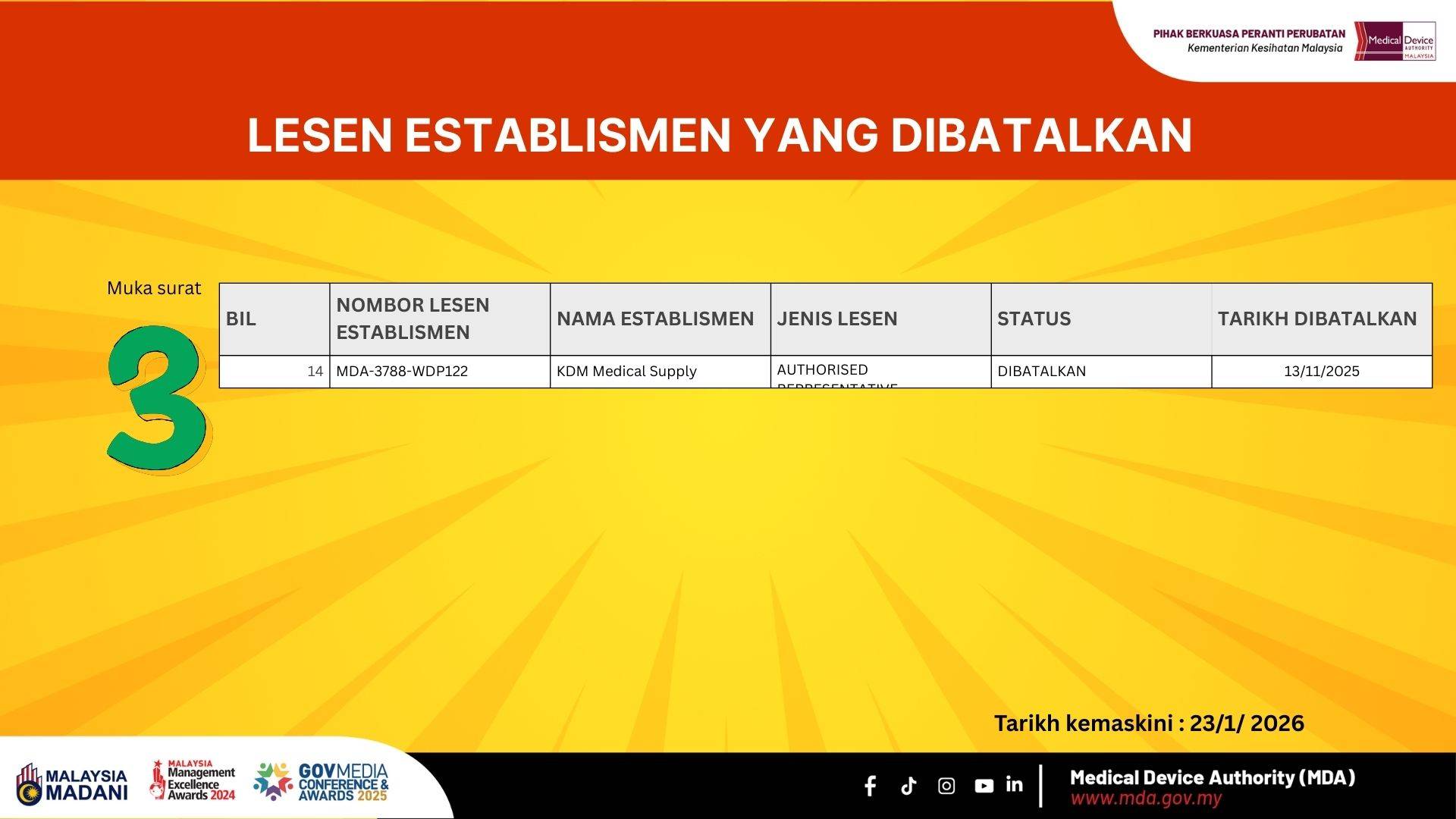Click the Management Excellence Awards 2024 logo

click(x=193, y=781)
